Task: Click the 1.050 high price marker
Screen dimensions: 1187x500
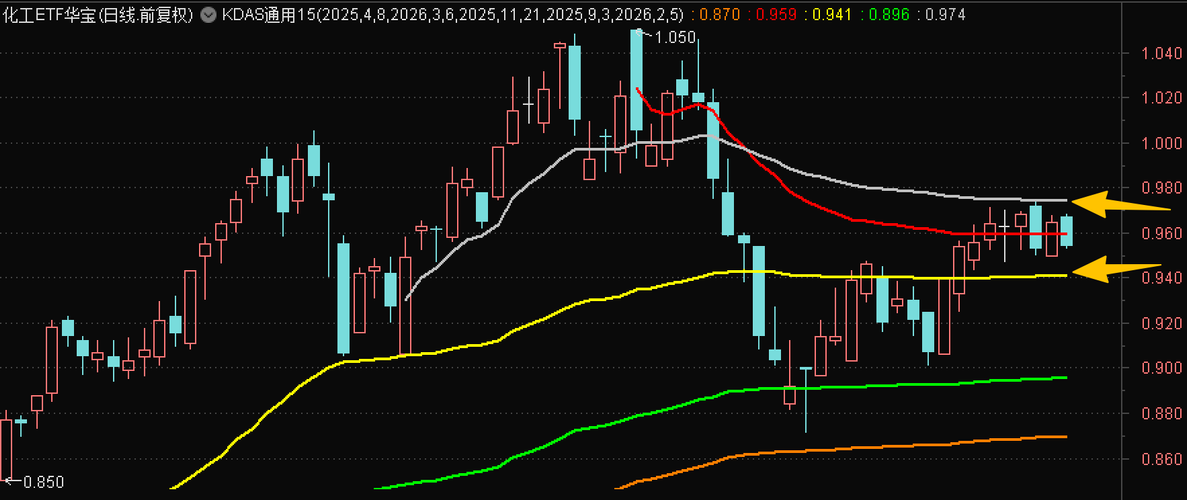Action: click(x=675, y=37)
